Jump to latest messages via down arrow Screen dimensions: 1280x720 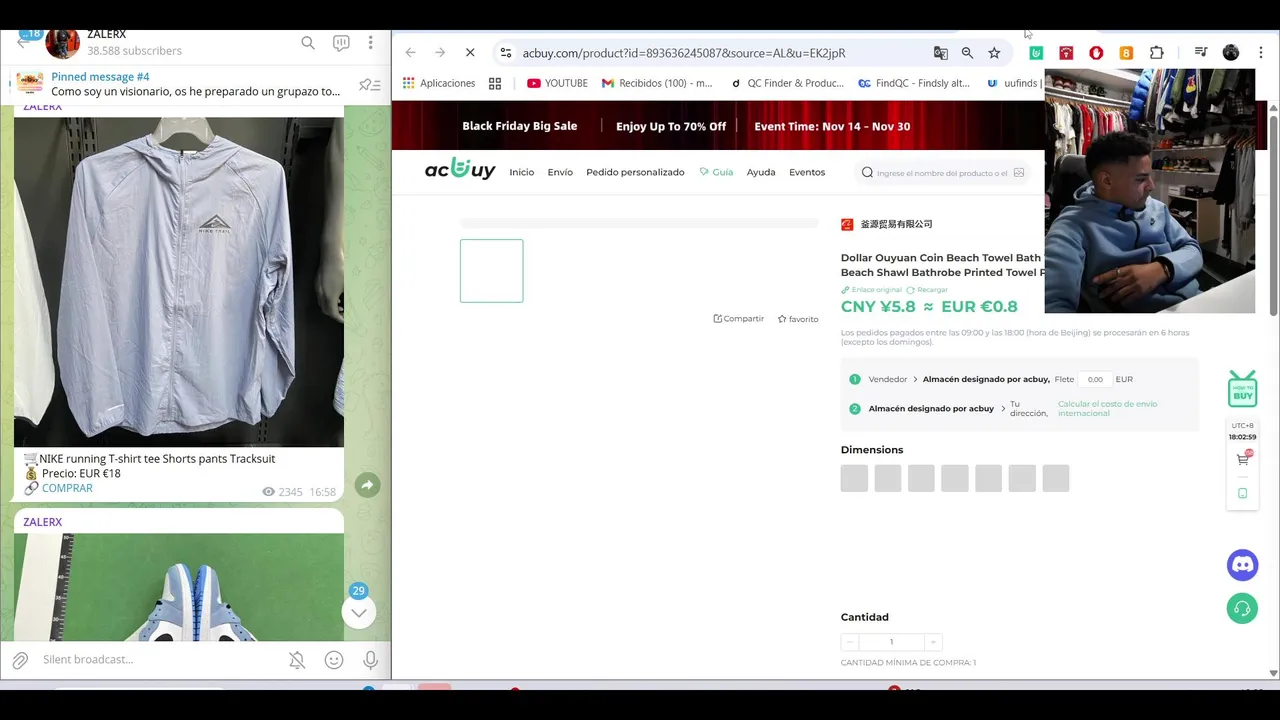tap(358, 612)
